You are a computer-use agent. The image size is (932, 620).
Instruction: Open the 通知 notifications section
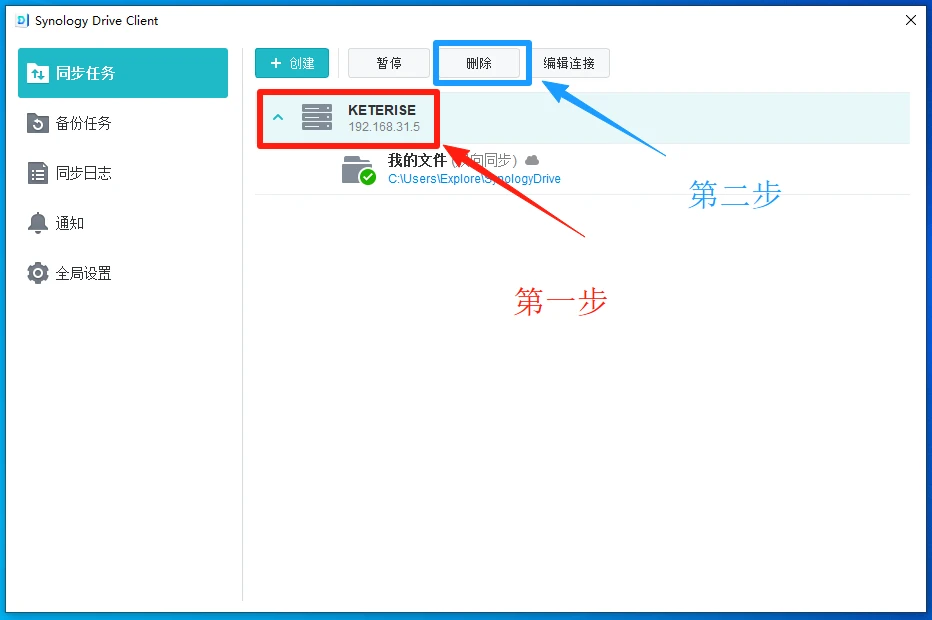(123, 223)
